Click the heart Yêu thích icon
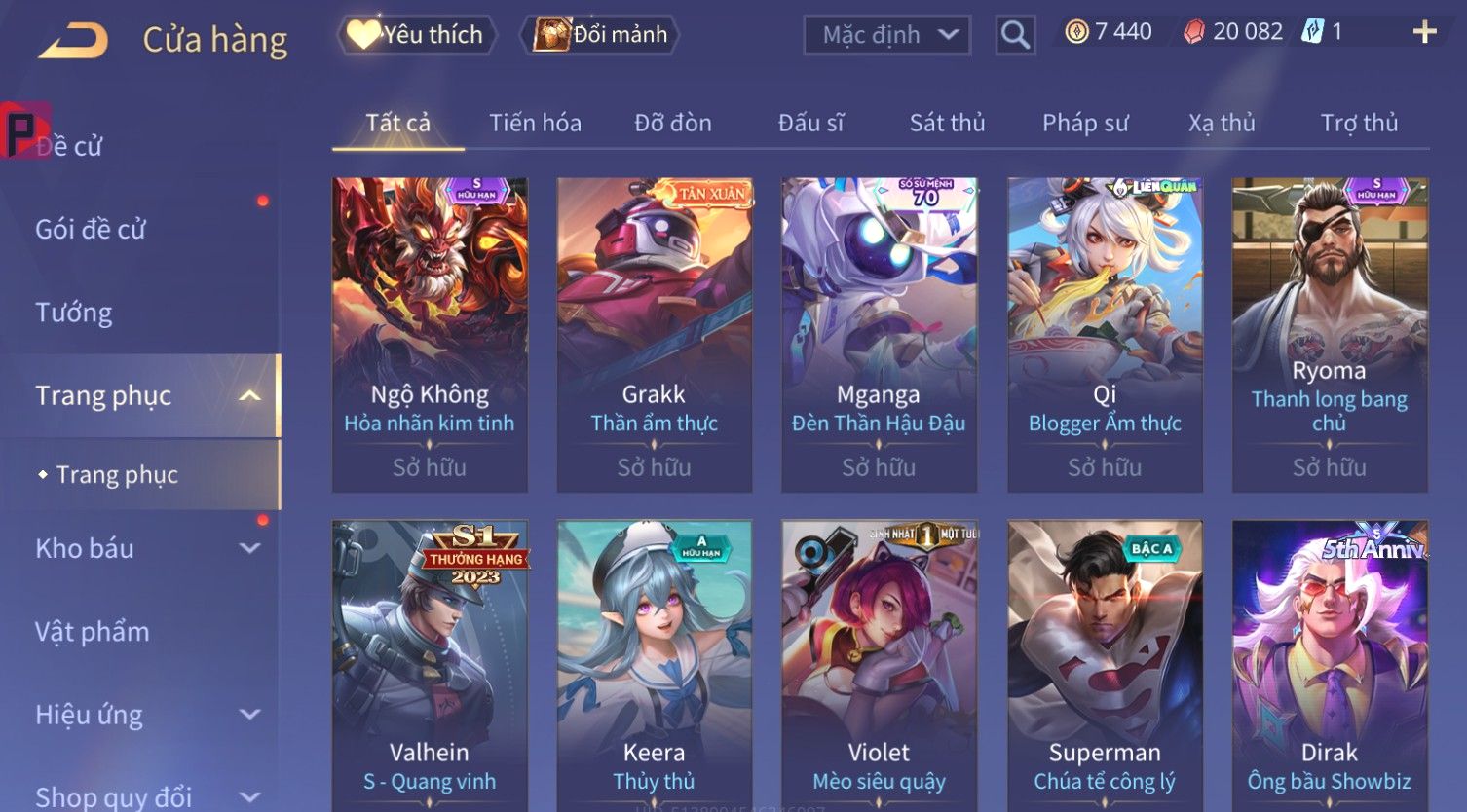The width and height of the screenshot is (1467, 812). point(363,34)
